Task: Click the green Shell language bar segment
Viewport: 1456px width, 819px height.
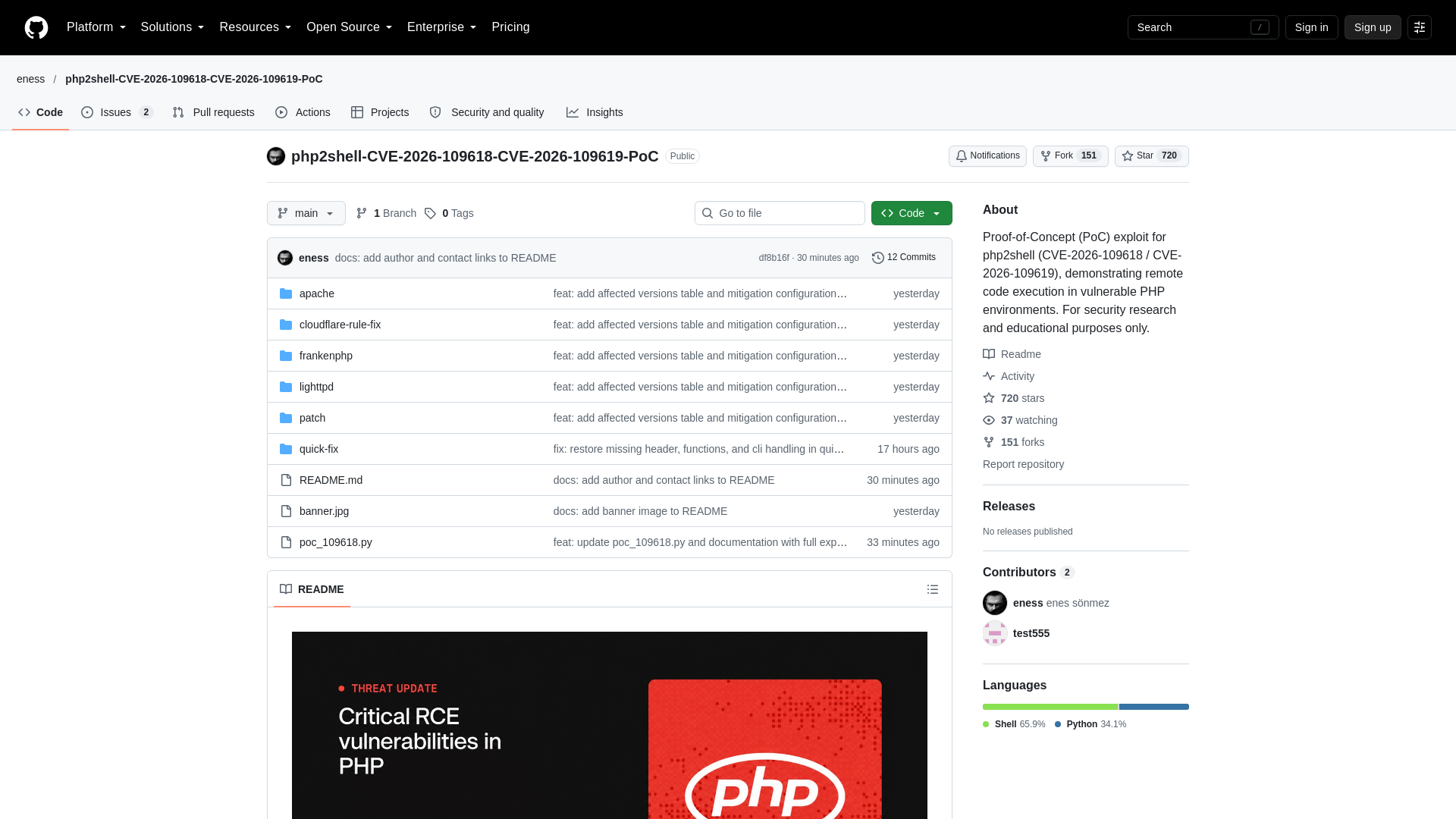Action: [x=1050, y=707]
